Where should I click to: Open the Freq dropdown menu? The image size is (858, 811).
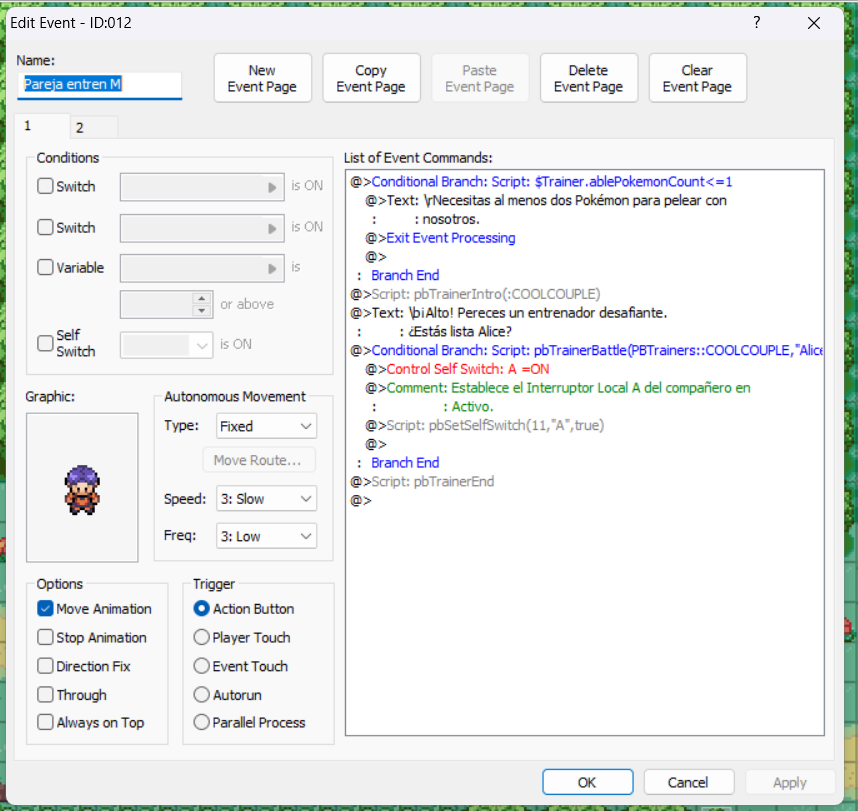266,536
